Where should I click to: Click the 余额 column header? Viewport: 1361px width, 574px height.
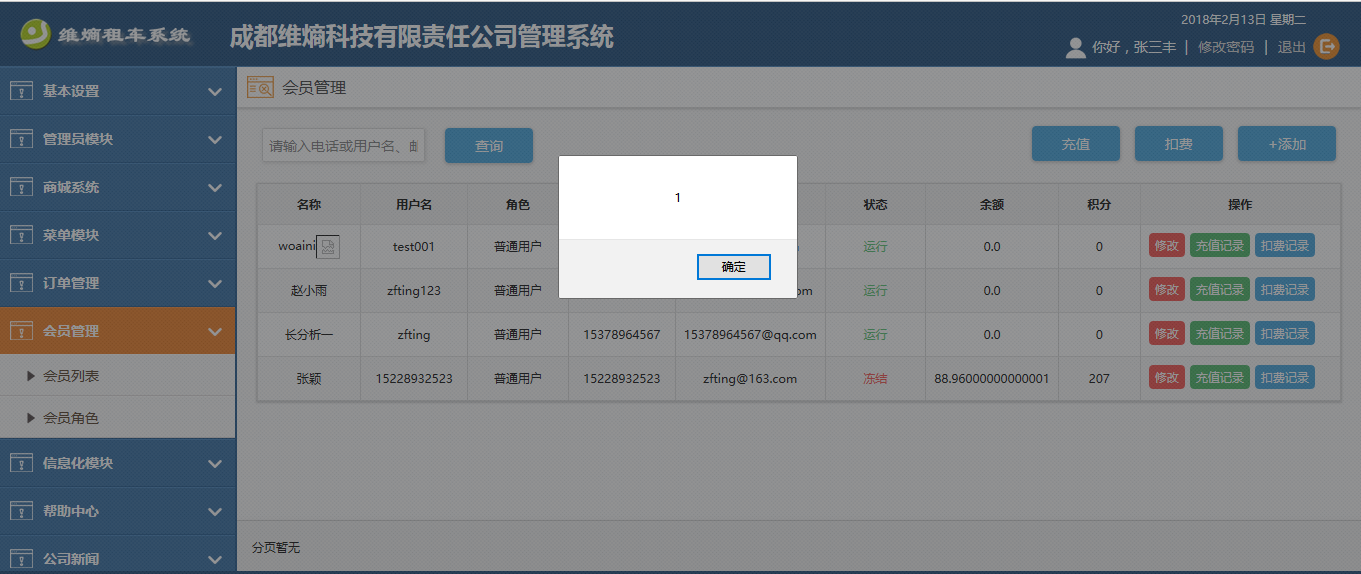coord(992,204)
